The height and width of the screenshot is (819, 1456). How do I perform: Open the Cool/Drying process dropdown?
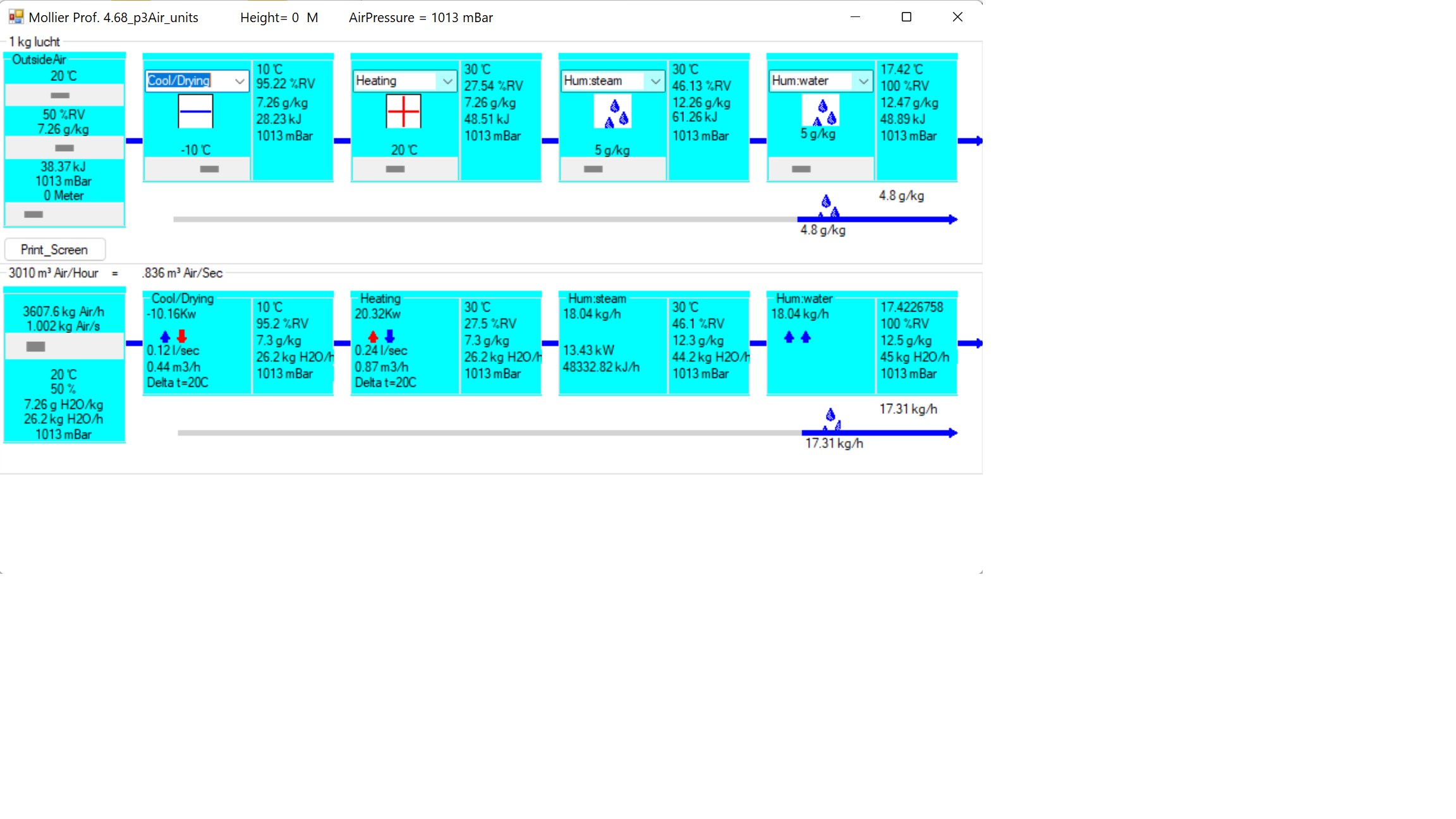click(240, 81)
